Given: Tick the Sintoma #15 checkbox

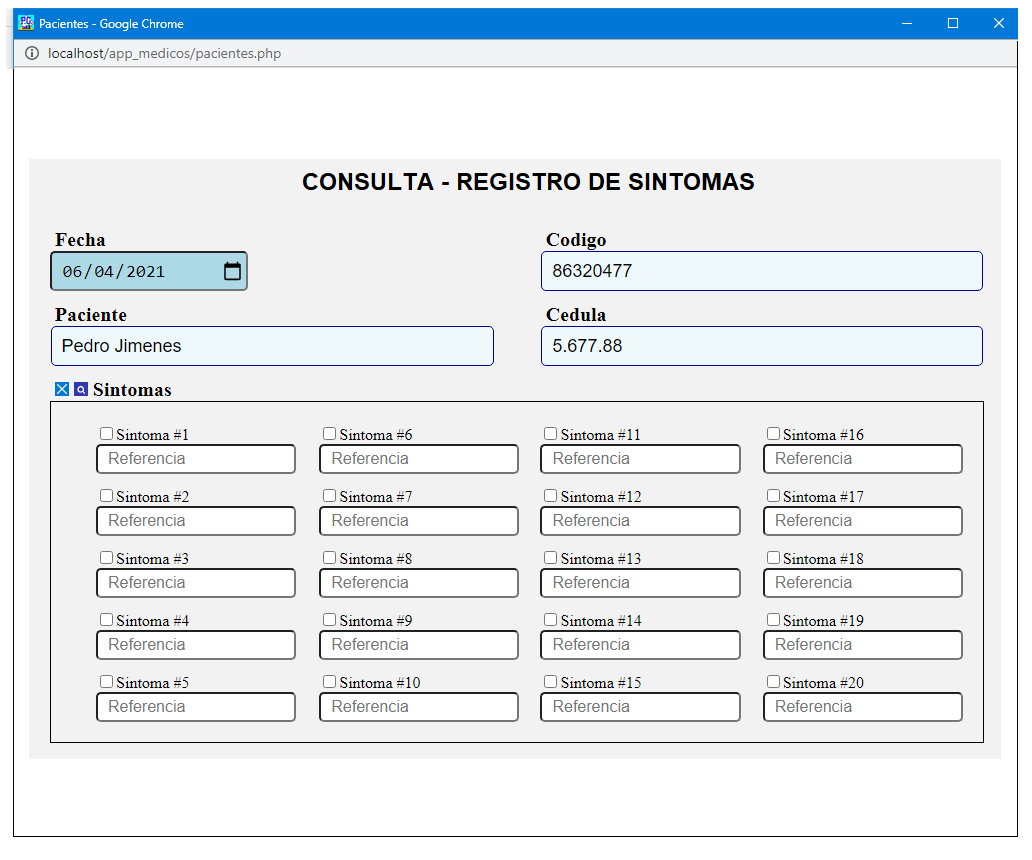Looking at the screenshot, I should pyautogui.click(x=550, y=681).
